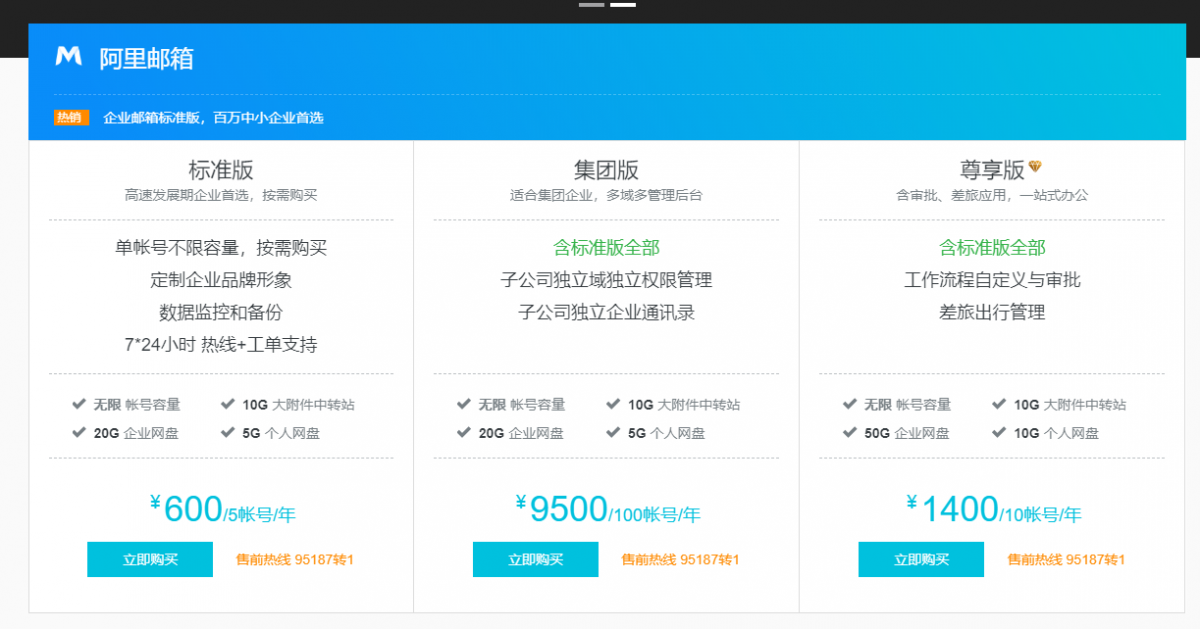Image resolution: width=1200 pixels, height=629 pixels.
Task: Click green 含标准版全部 text in 集团版
Action: [x=606, y=248]
